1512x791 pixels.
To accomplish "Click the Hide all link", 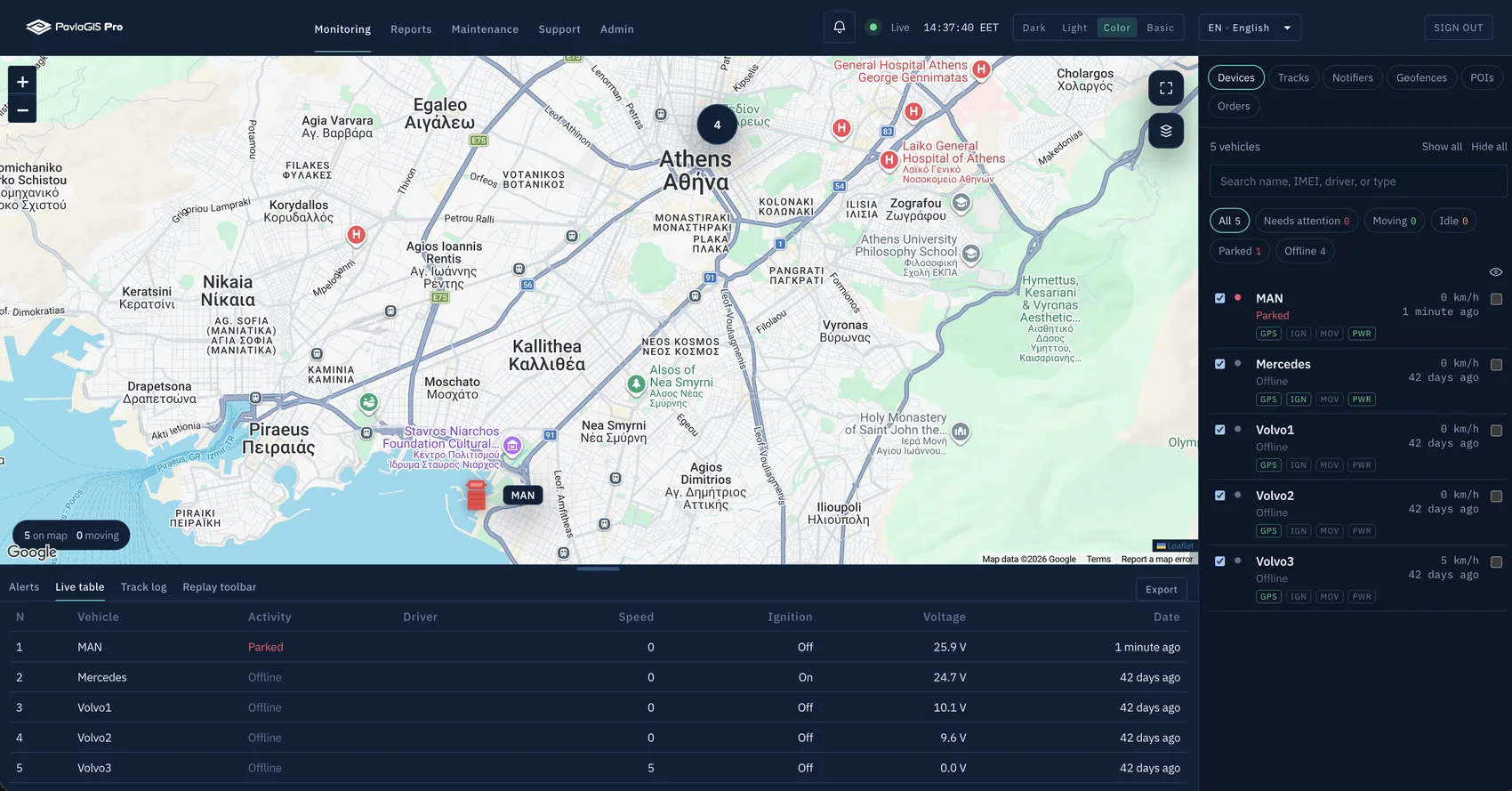I will click(x=1489, y=147).
